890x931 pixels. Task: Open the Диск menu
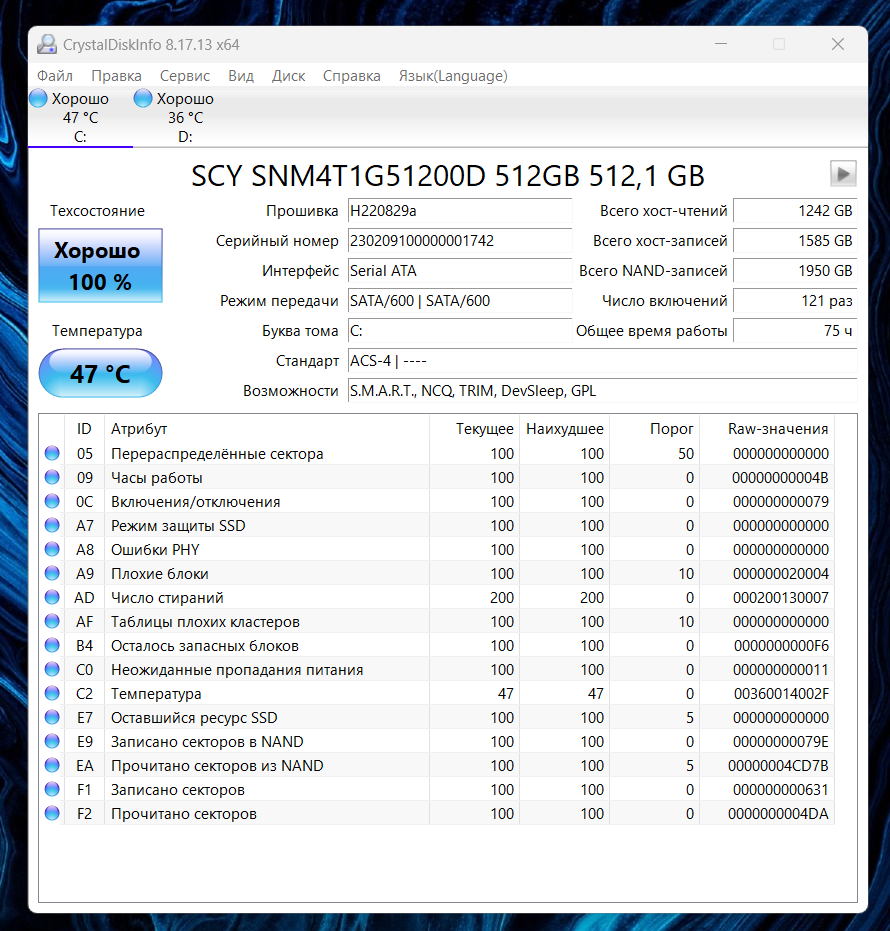(x=289, y=76)
